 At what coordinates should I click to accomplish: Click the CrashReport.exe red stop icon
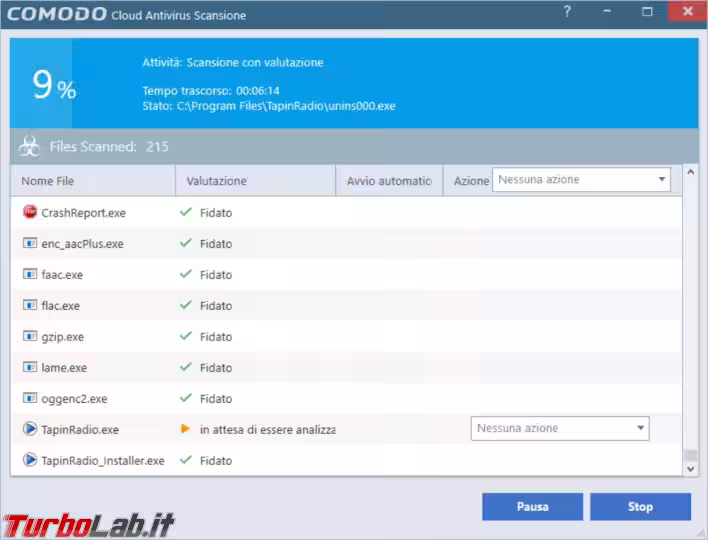[30, 212]
